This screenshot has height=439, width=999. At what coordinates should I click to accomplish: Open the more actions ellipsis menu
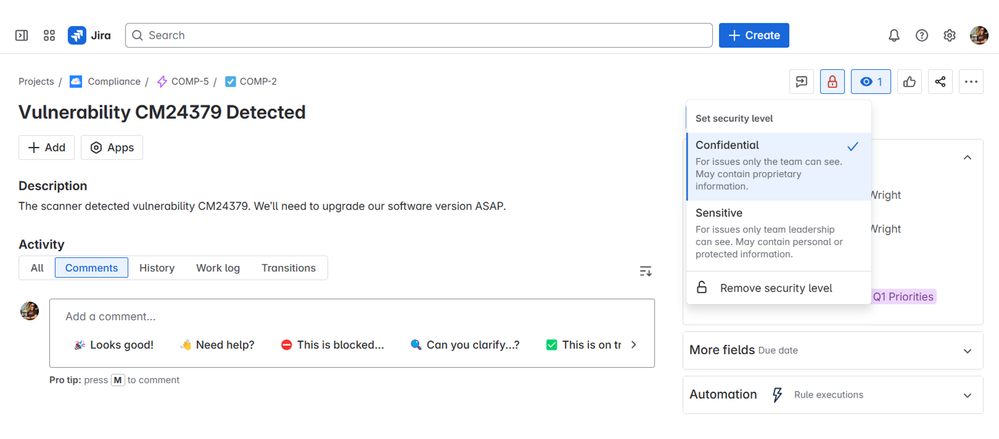(x=971, y=82)
